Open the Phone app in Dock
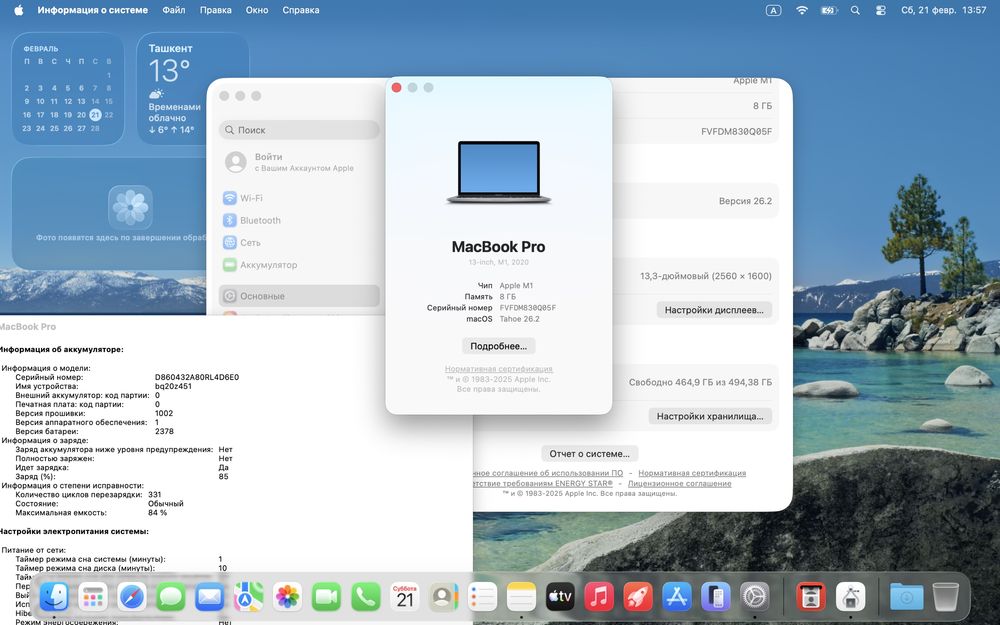This screenshot has width=1000, height=625. (365, 597)
